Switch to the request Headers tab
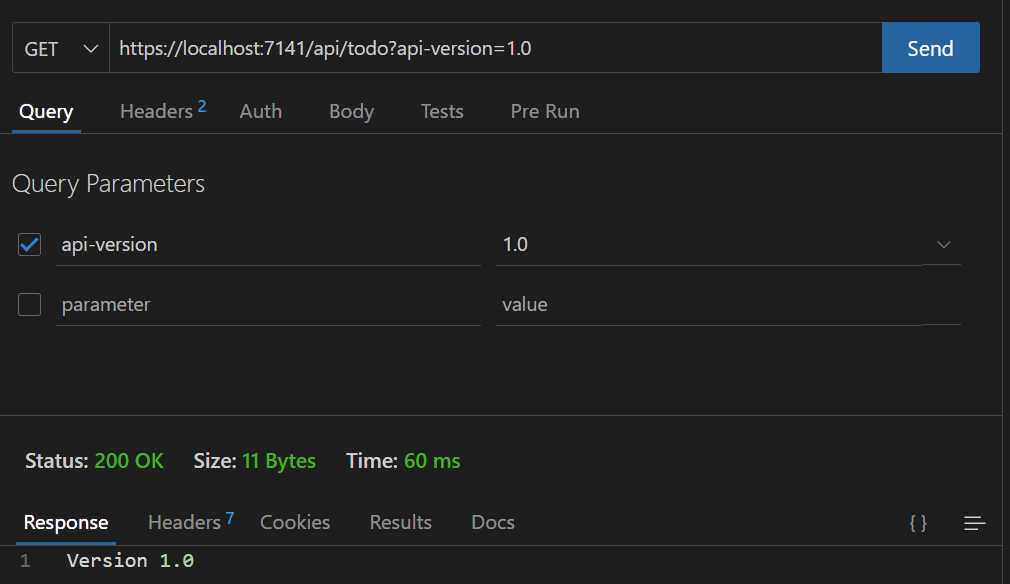The height and width of the screenshot is (584, 1010). (163, 111)
